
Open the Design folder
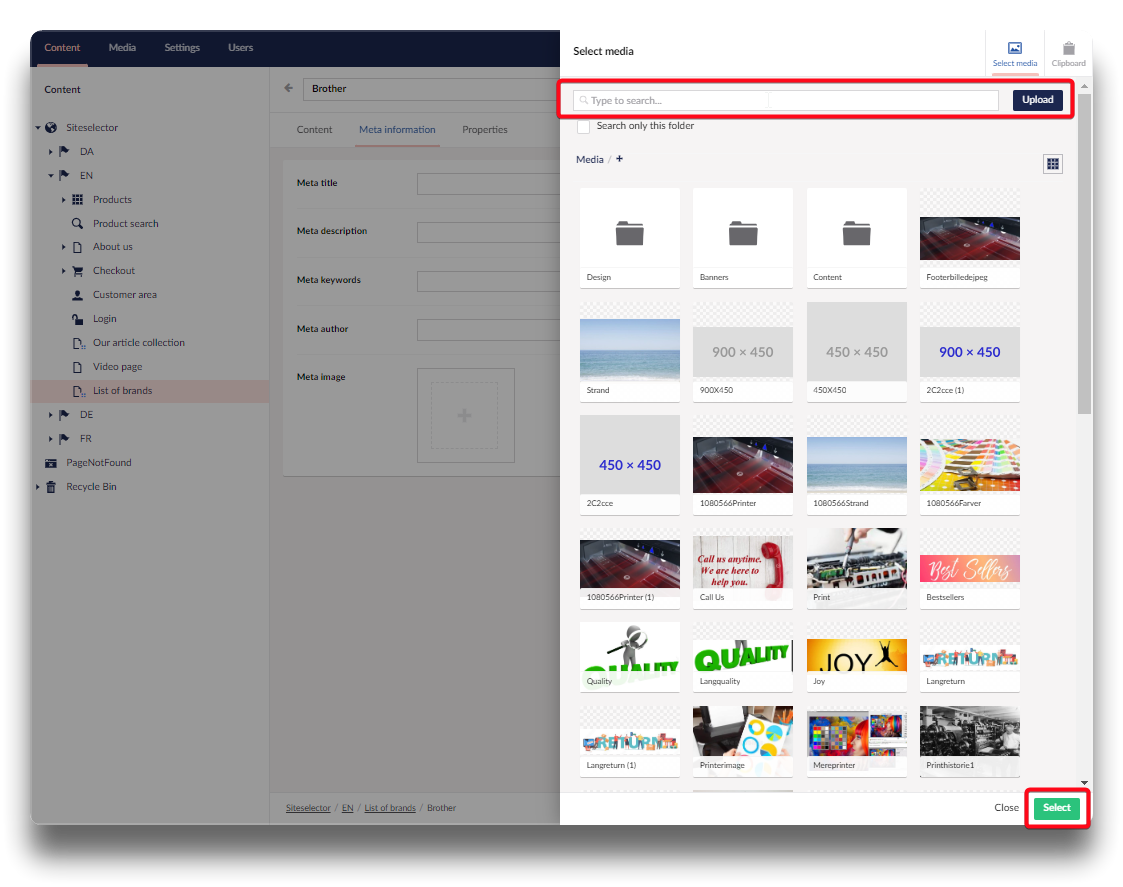pyautogui.click(x=629, y=236)
